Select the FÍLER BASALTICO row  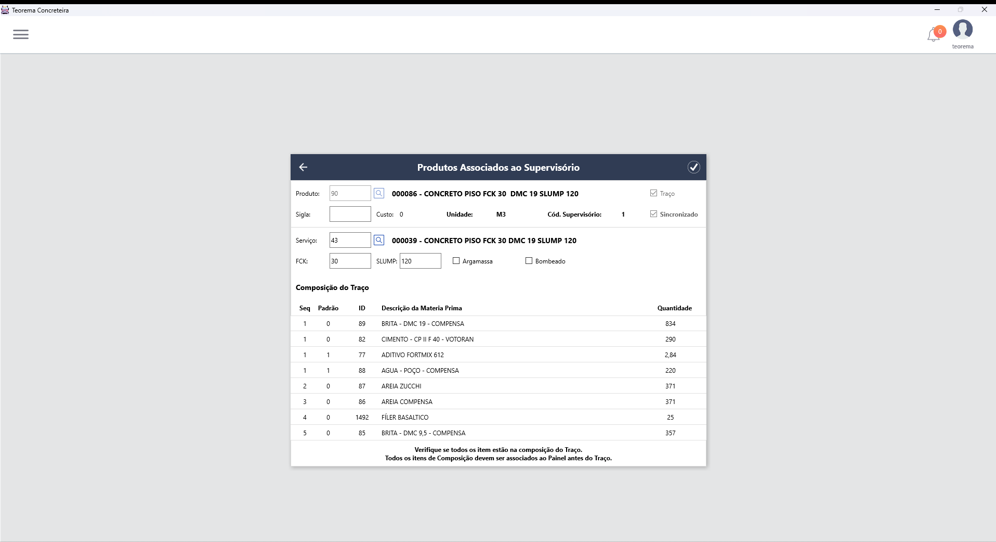click(498, 417)
